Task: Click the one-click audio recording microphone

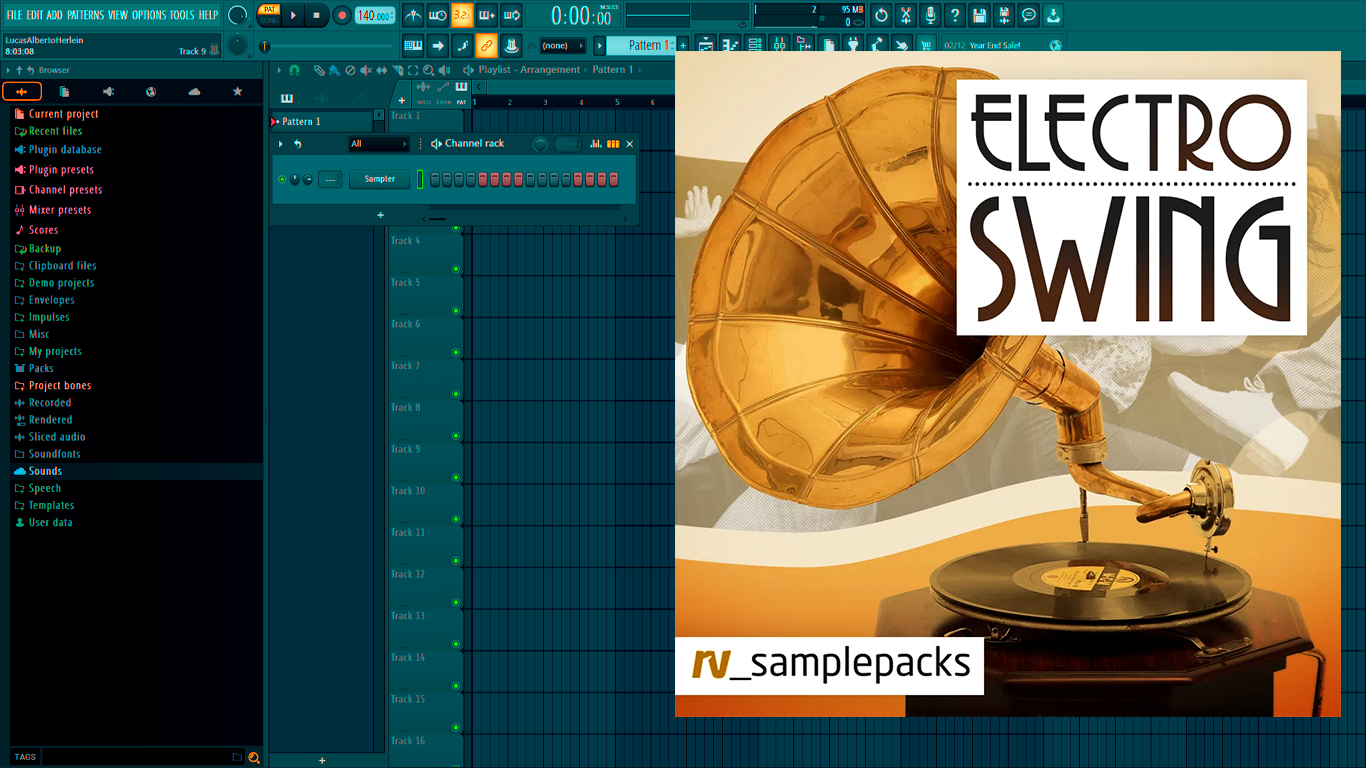Action: [x=930, y=15]
